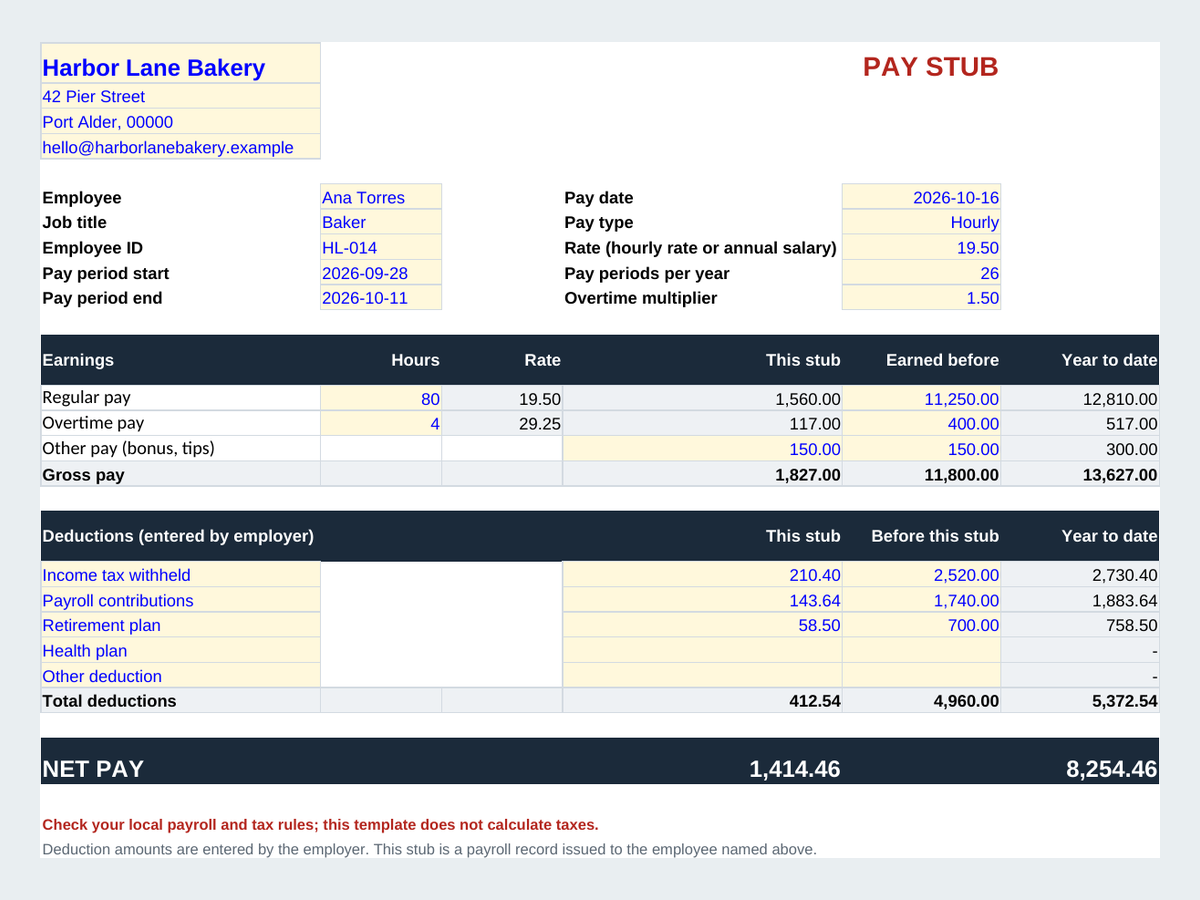Screen dimensions: 1200x900
Task: Click the Job title label
Action: [x=74, y=223]
